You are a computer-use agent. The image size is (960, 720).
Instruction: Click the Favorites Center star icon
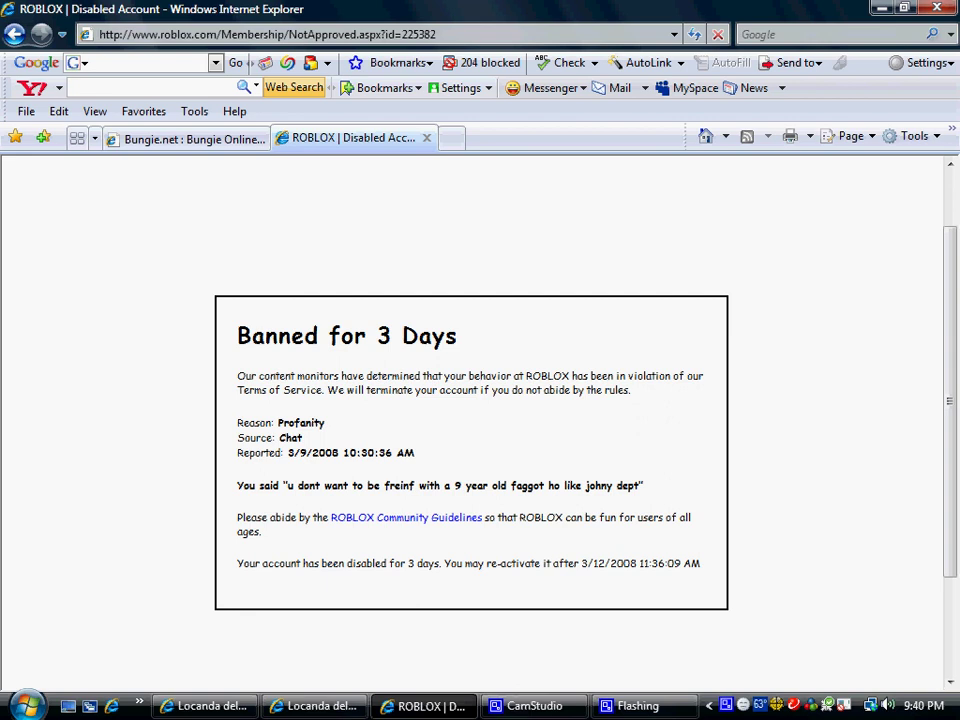click(x=15, y=137)
